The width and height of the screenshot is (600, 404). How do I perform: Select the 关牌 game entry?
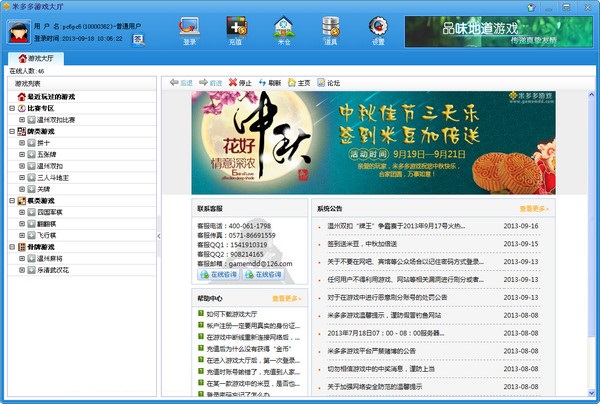pyautogui.click(x=44, y=189)
